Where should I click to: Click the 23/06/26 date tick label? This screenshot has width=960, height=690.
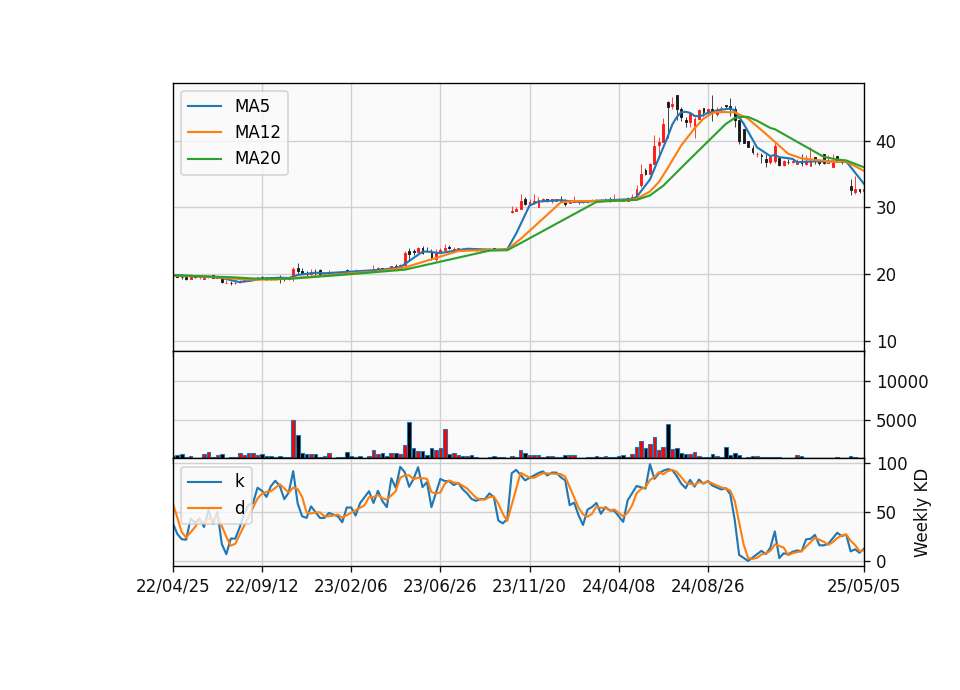pyautogui.click(x=440, y=586)
